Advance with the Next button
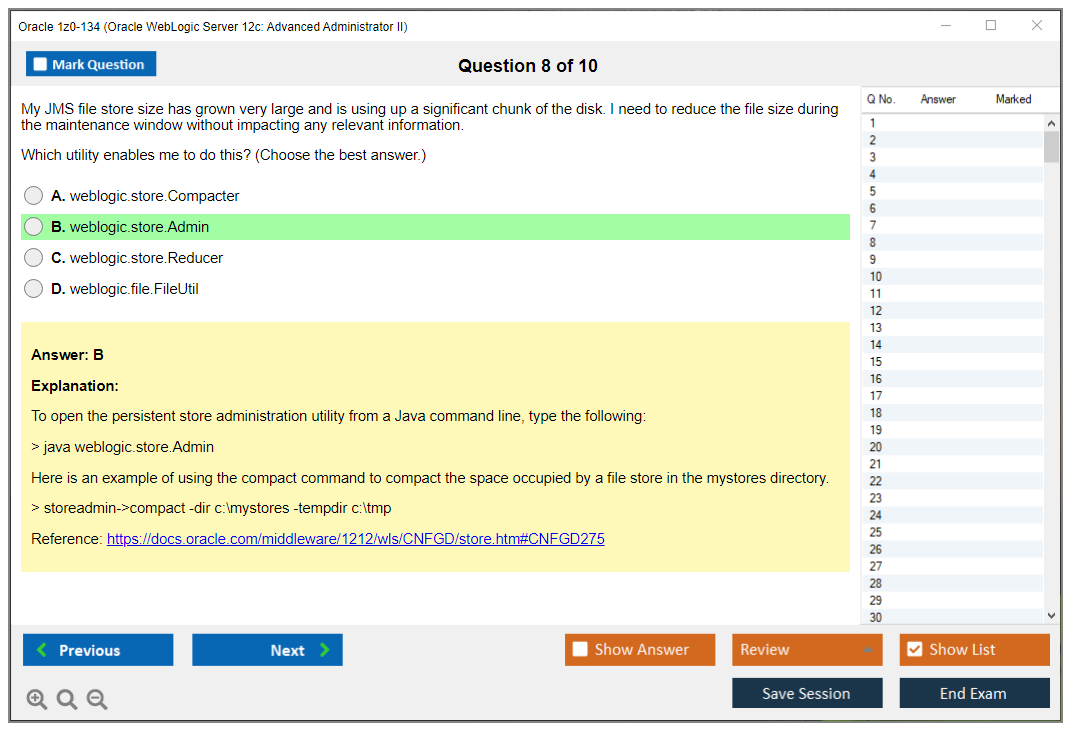The image size is (1075, 735). point(267,650)
